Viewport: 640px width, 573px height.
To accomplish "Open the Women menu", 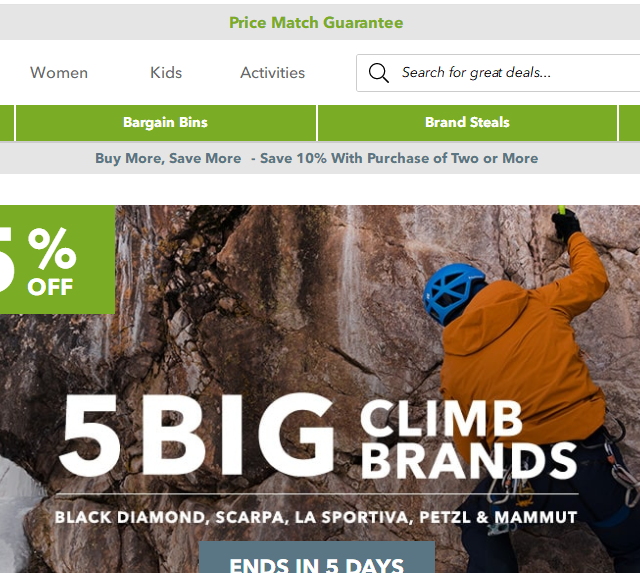I will [59, 73].
